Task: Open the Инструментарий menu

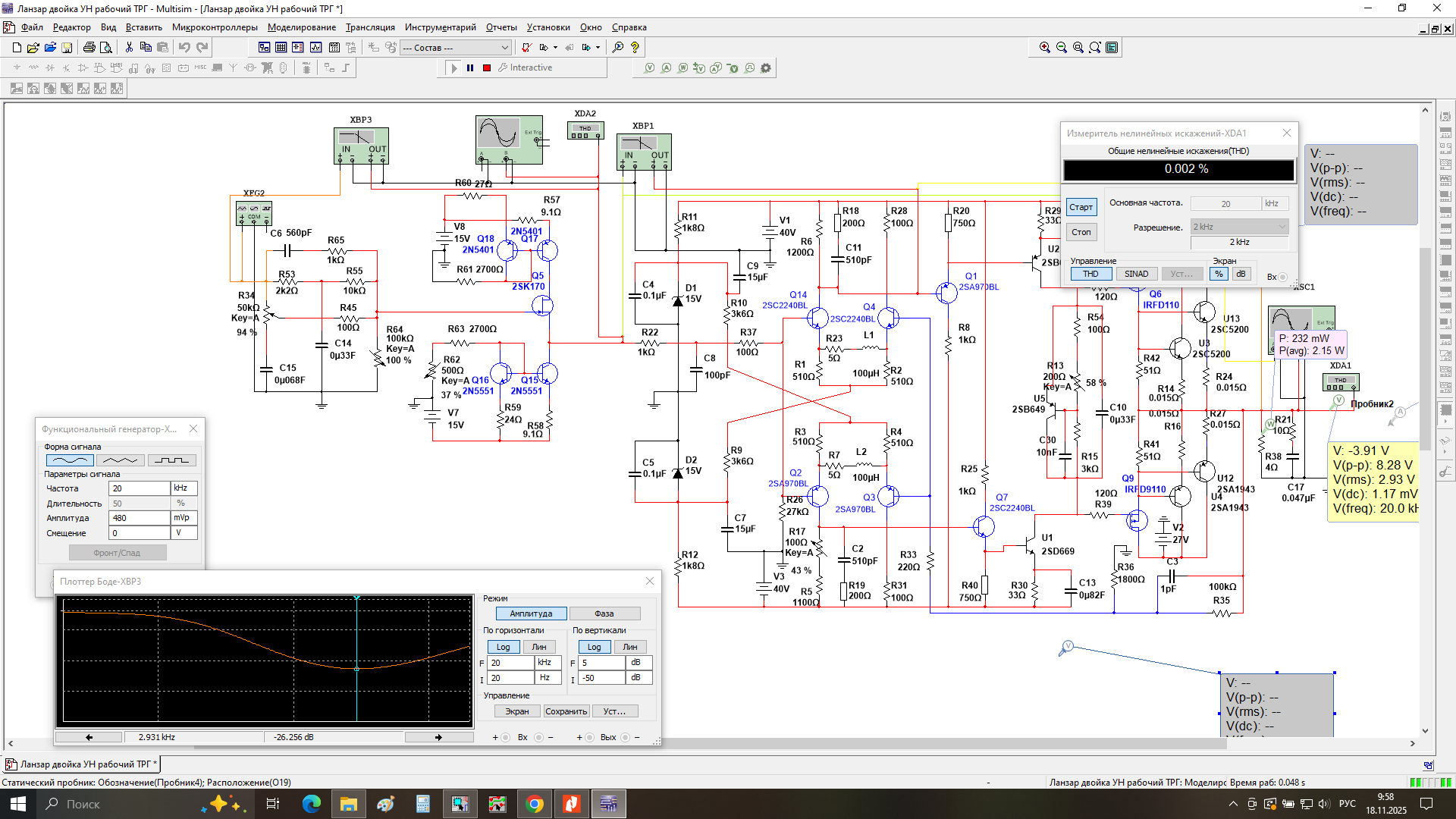Action: click(x=440, y=27)
